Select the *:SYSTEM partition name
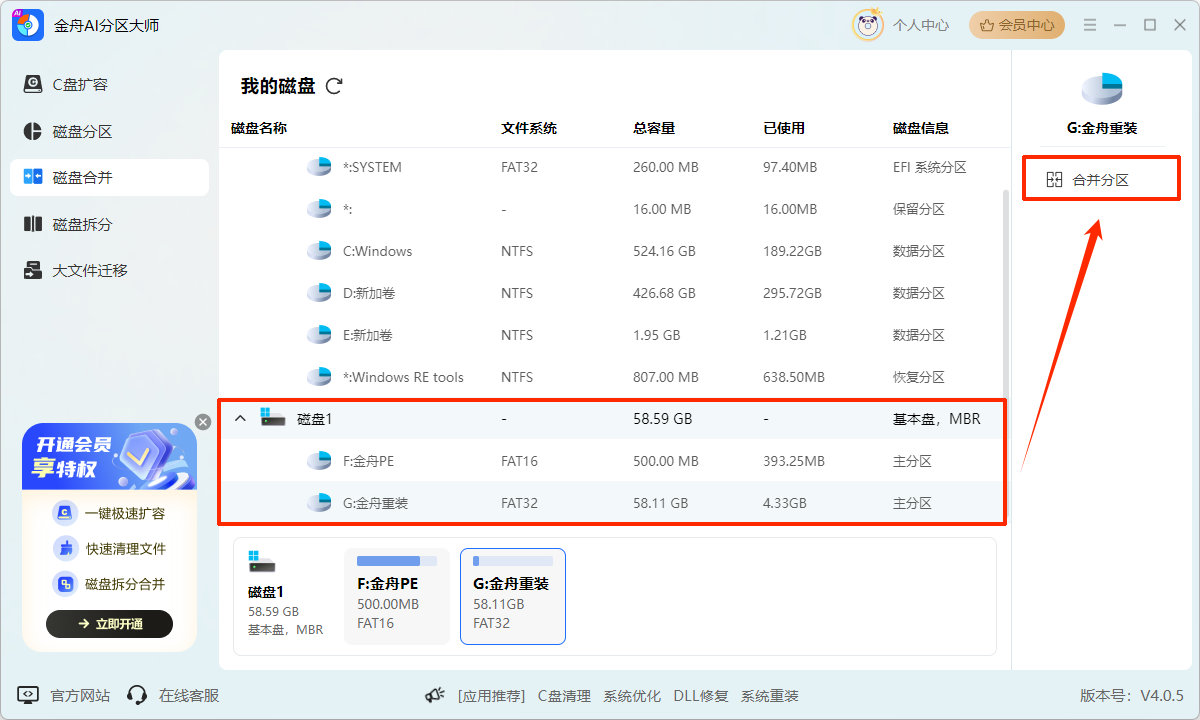Viewport: 1200px width, 720px height. coord(372,167)
